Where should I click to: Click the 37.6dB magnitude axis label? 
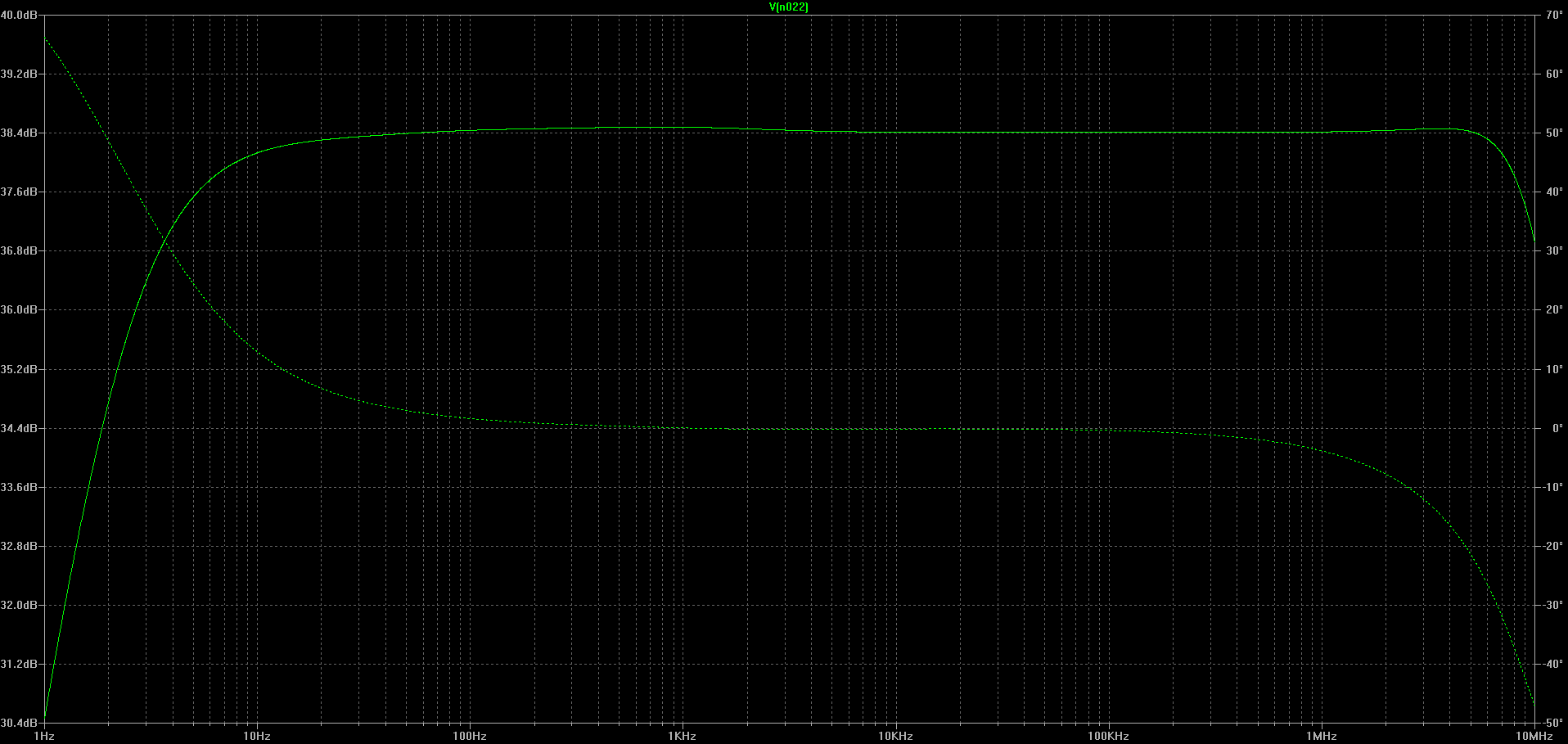tap(19, 192)
